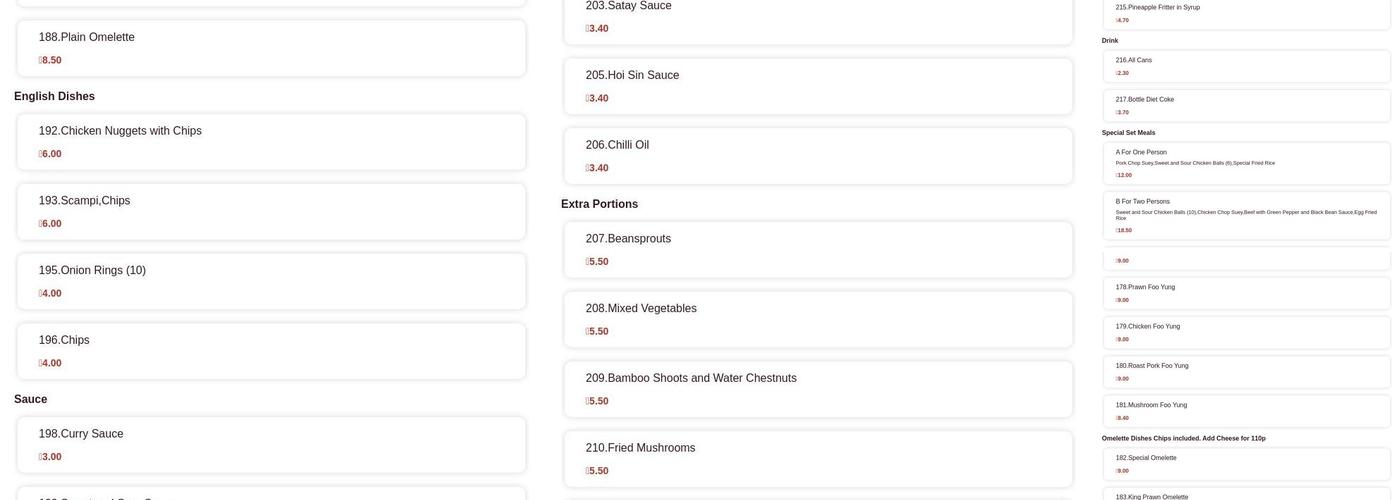Select the 188.Plain Omelette item
1400x500 pixels.
(x=271, y=48)
